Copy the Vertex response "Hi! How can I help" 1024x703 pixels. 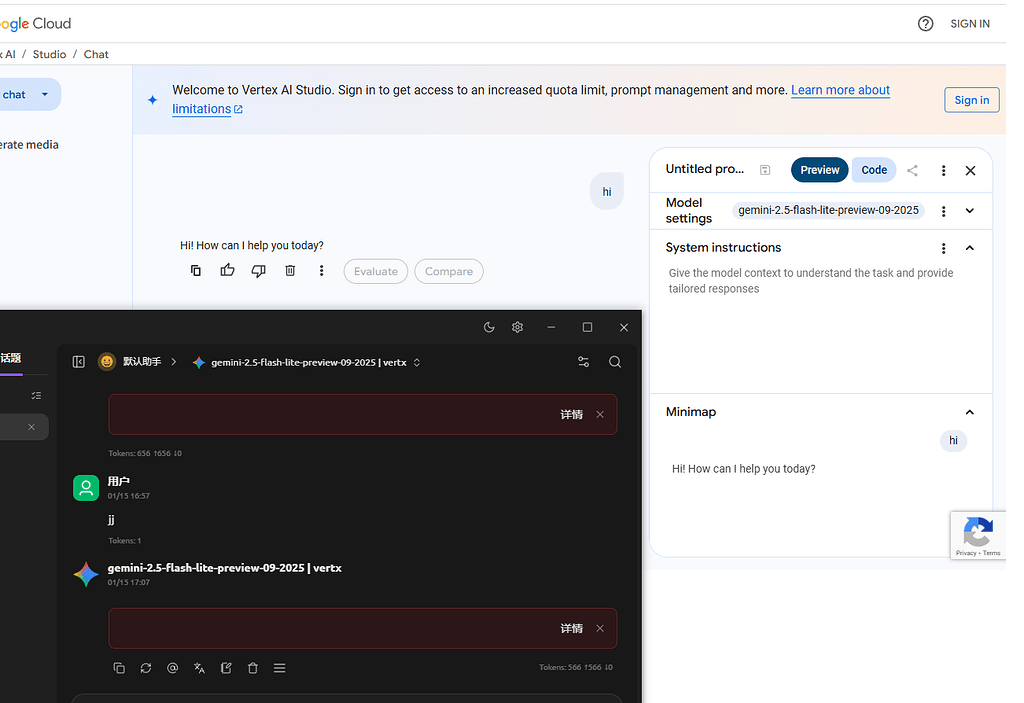pos(196,270)
